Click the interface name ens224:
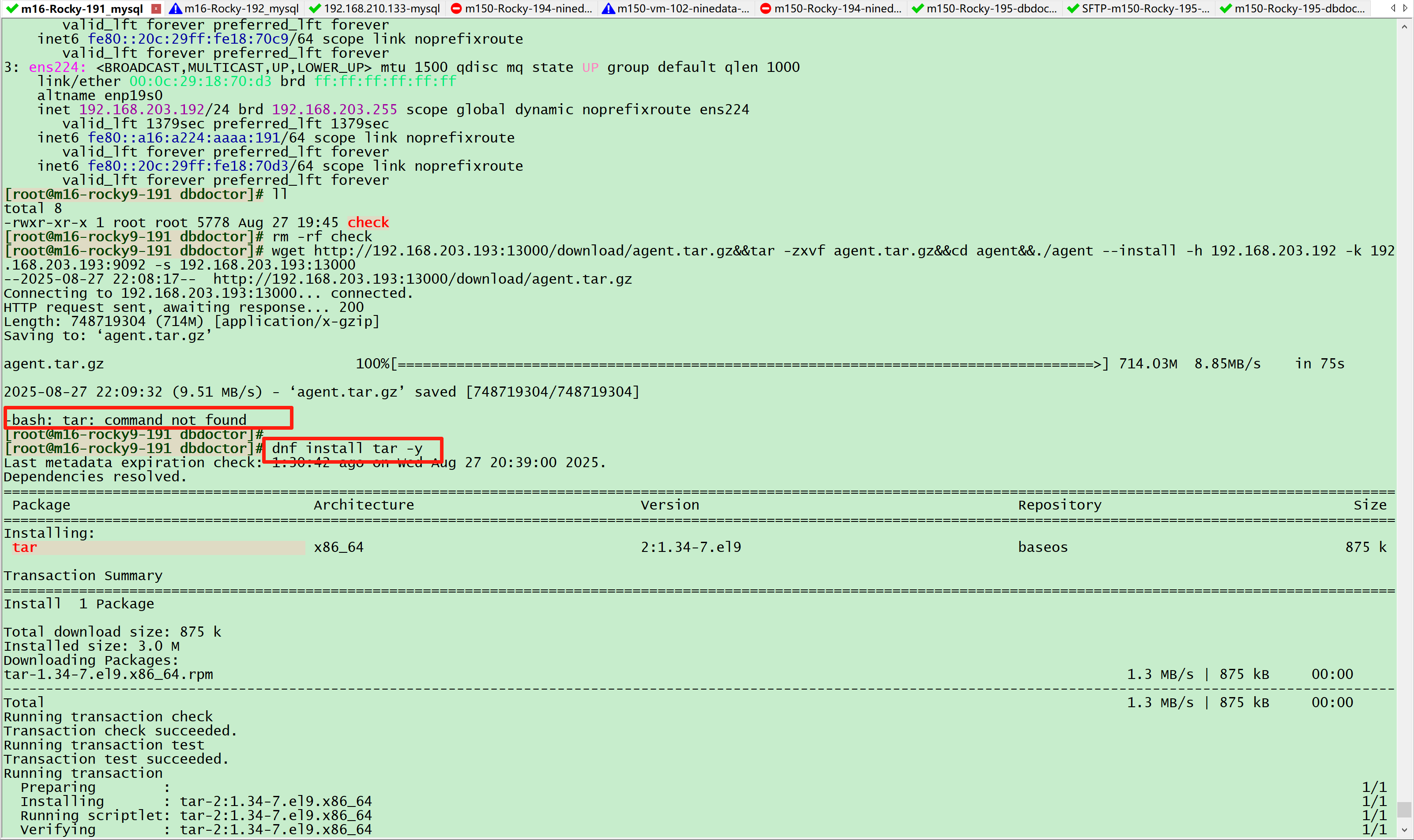The width and height of the screenshot is (1414, 840). click(58, 67)
